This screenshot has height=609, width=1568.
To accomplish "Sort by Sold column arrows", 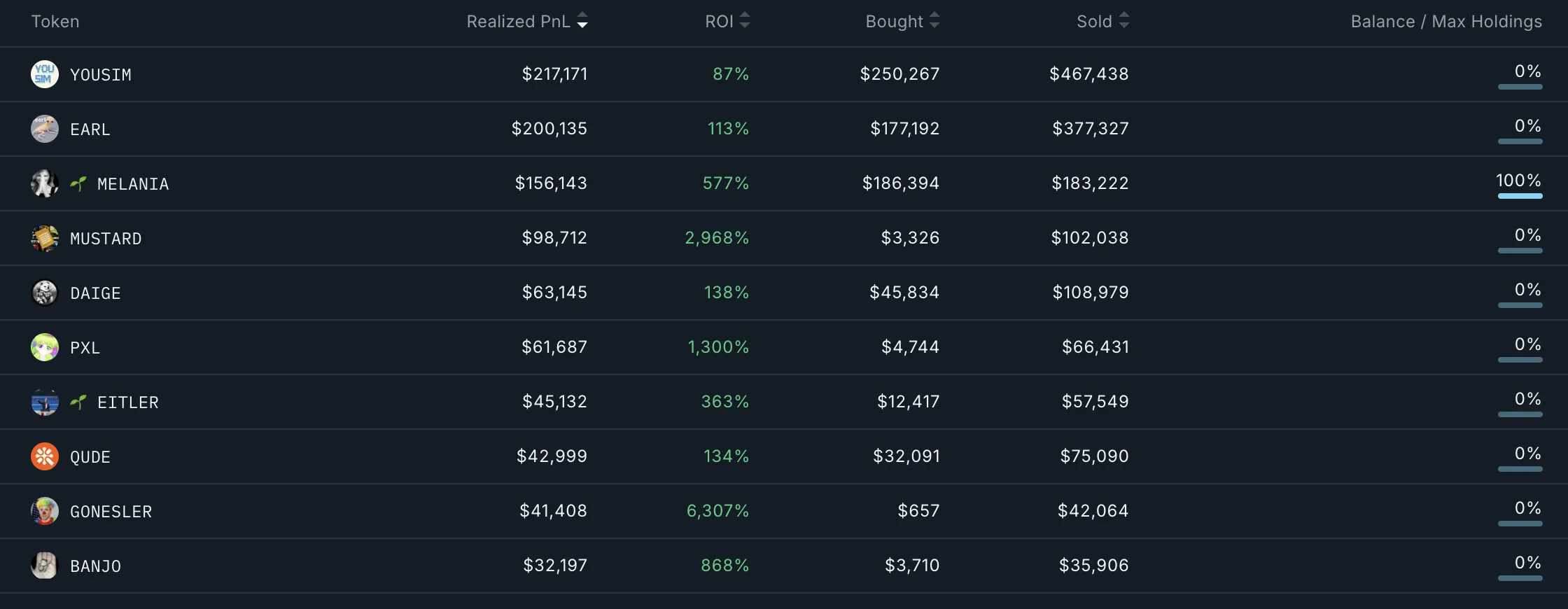I will pyautogui.click(x=1124, y=21).
